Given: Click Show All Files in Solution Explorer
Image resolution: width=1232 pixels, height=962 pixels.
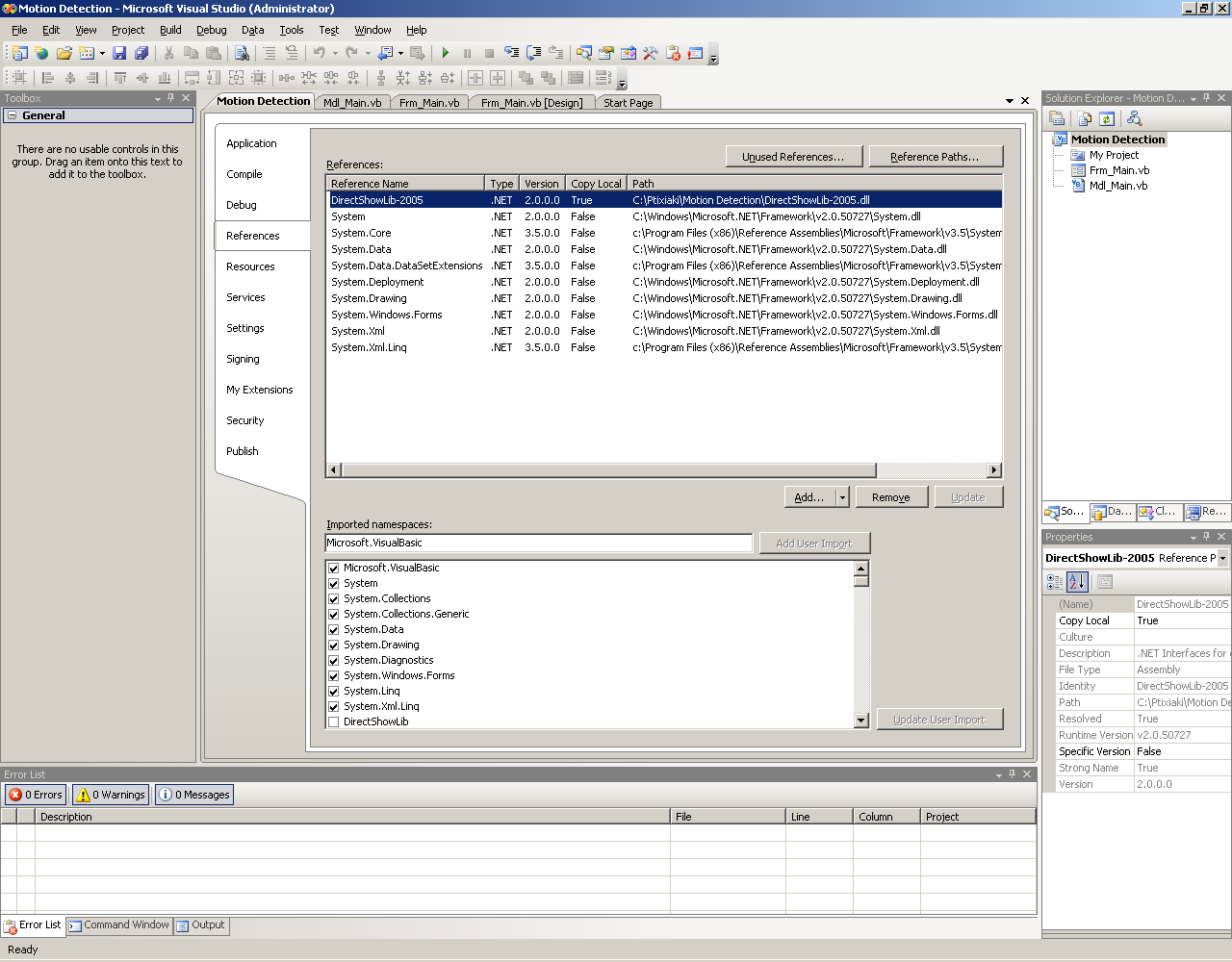Looking at the screenshot, I should [x=1085, y=118].
